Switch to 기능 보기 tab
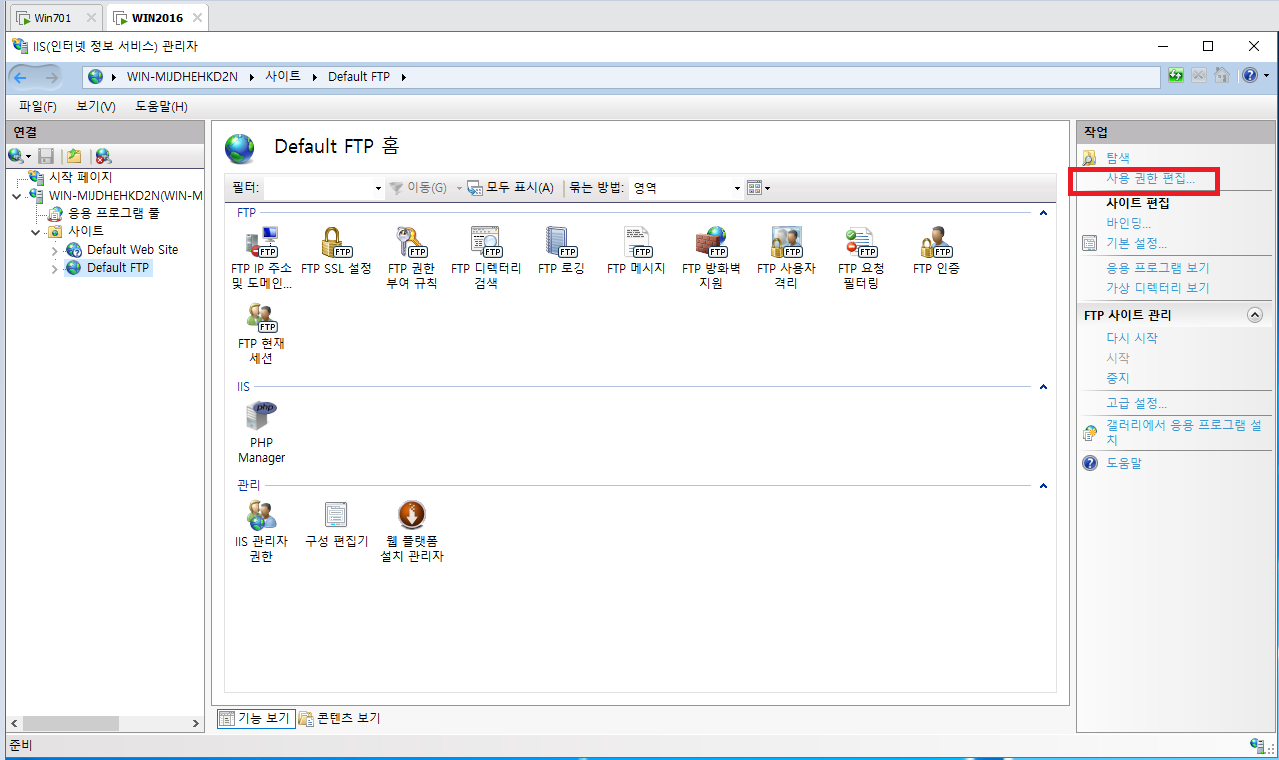 tap(256, 718)
